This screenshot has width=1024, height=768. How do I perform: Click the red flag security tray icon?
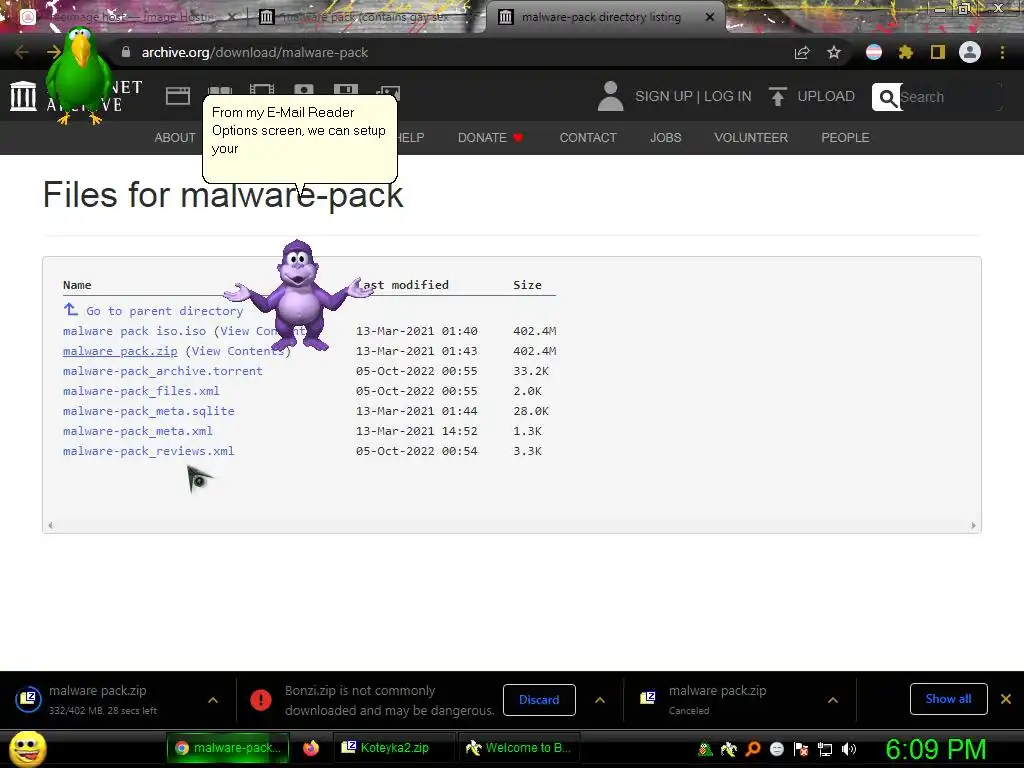pyautogui.click(x=801, y=749)
